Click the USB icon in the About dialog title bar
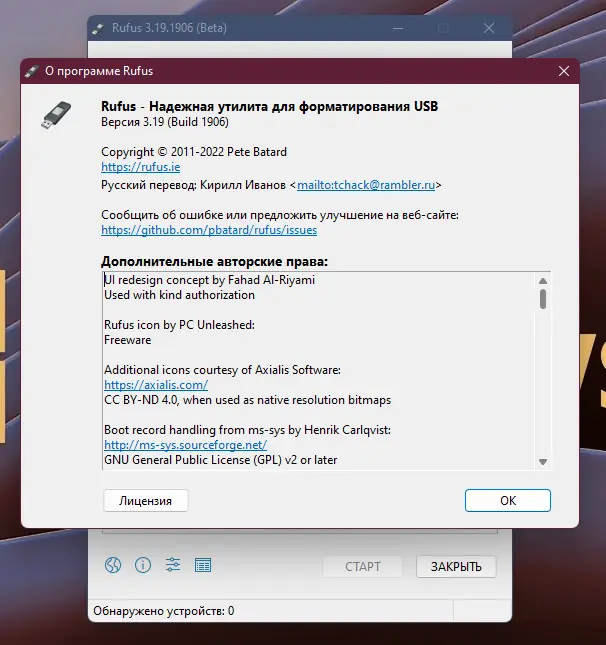 31,71
